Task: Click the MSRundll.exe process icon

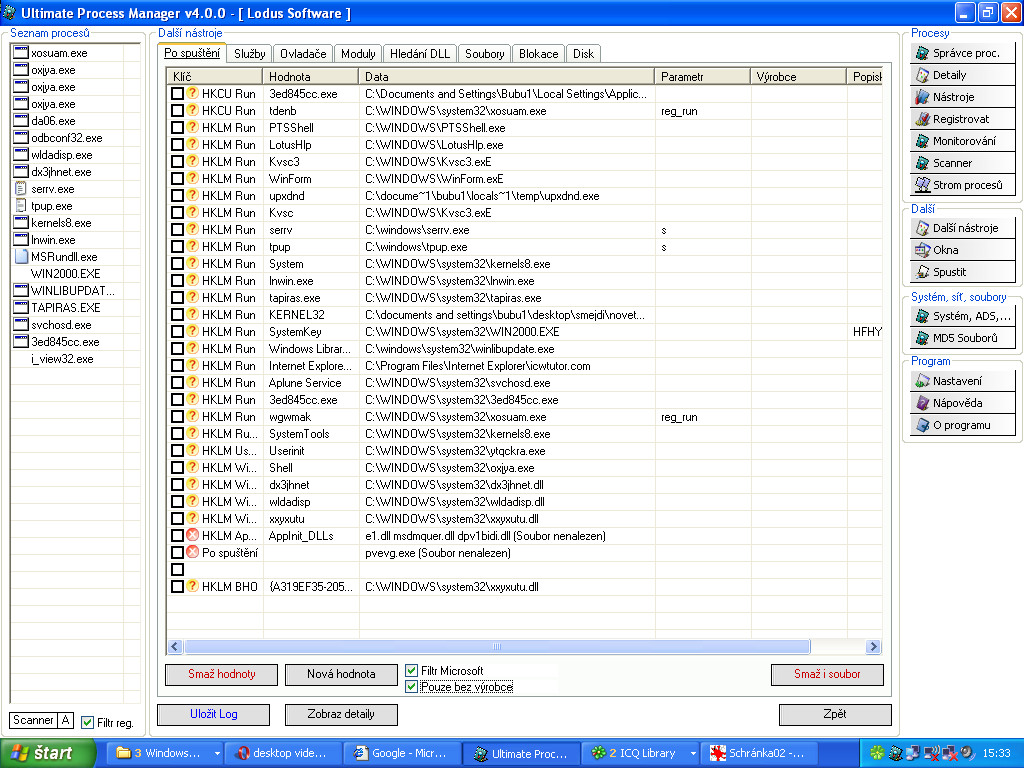Action: coord(21,257)
